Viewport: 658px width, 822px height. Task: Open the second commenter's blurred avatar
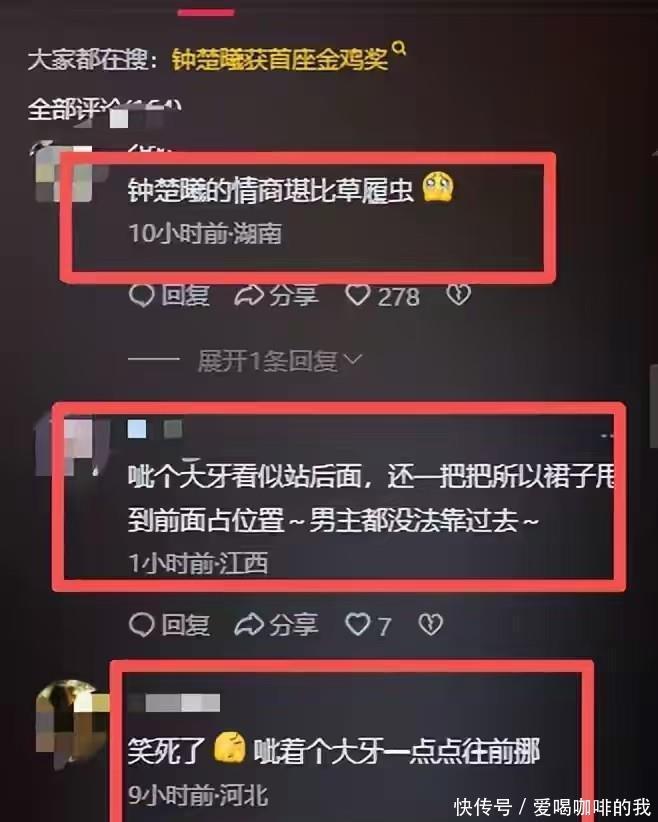pyautogui.click(x=66, y=446)
